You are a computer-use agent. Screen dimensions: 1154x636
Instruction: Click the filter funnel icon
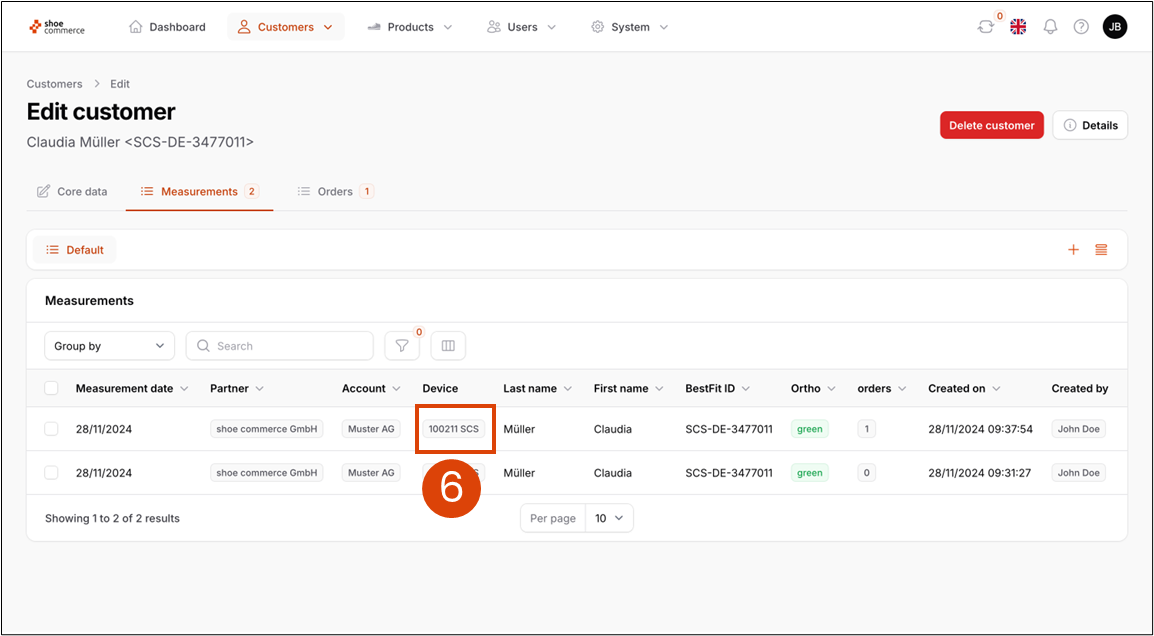tap(402, 346)
